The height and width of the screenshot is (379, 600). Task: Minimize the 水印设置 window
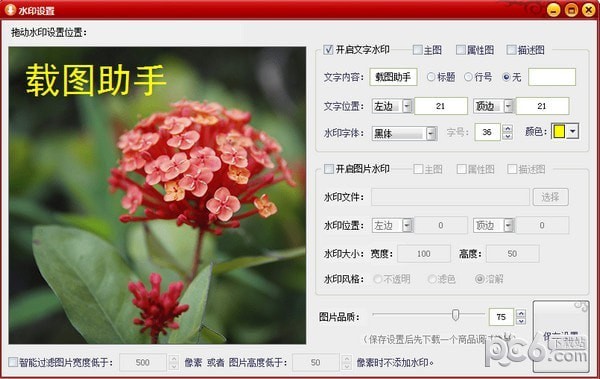(x=554, y=10)
